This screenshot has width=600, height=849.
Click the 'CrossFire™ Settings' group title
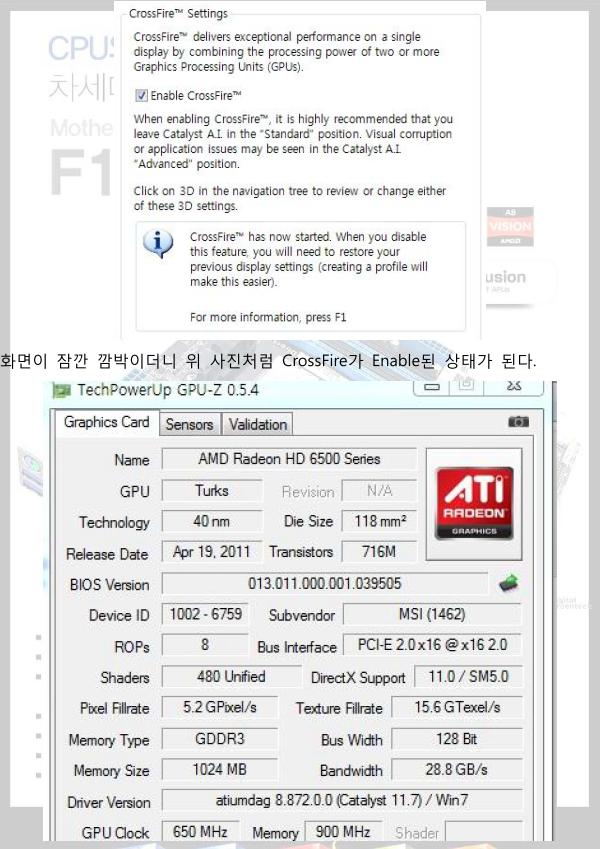178,14
